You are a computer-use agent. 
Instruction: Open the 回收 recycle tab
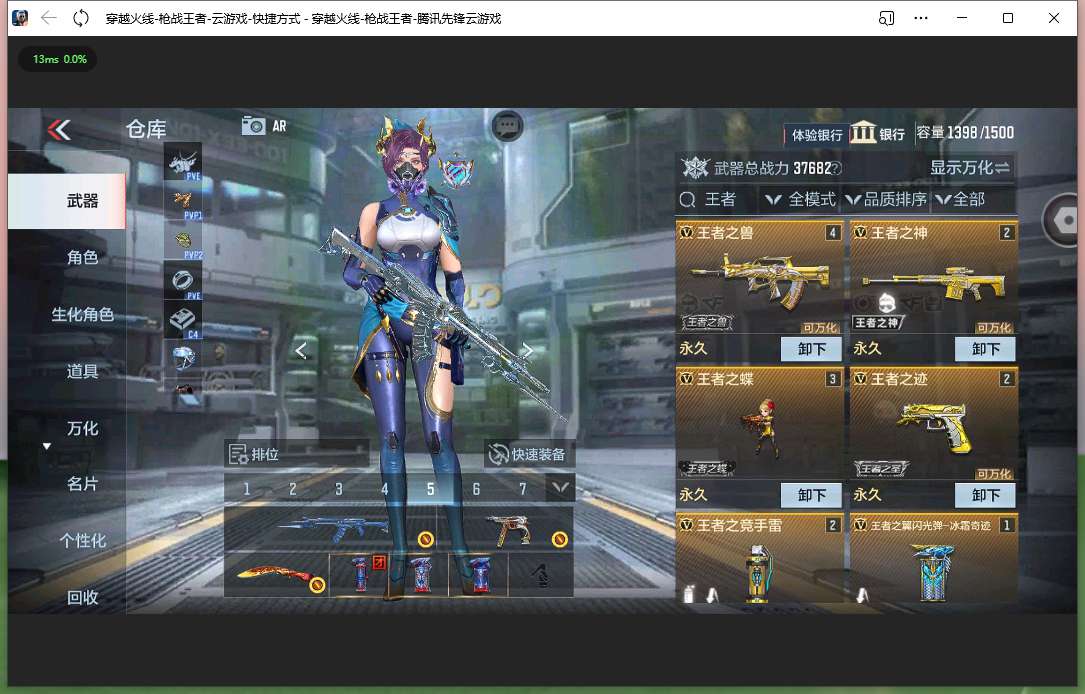click(82, 597)
